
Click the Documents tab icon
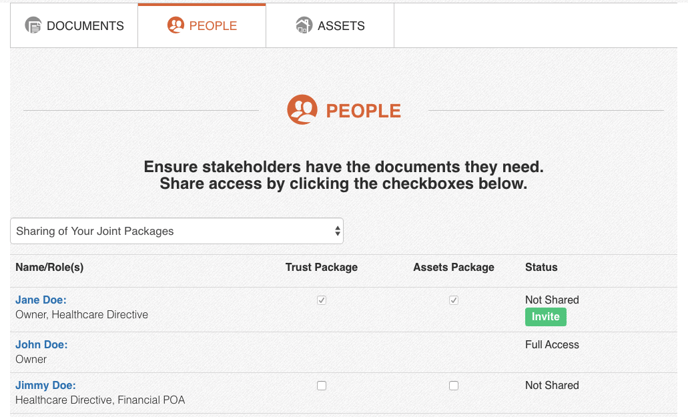pos(33,25)
